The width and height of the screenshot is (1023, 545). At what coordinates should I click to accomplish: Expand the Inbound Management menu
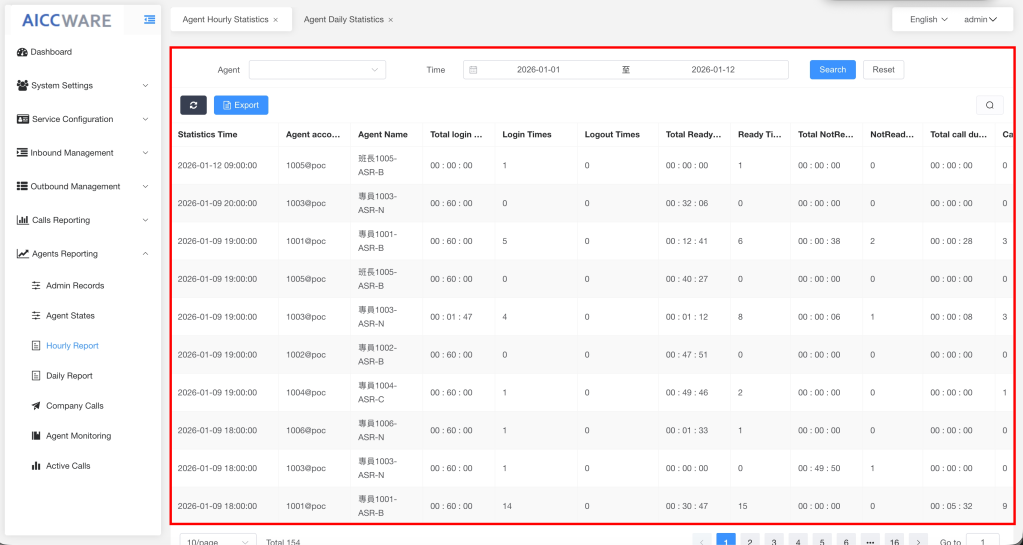coord(145,153)
